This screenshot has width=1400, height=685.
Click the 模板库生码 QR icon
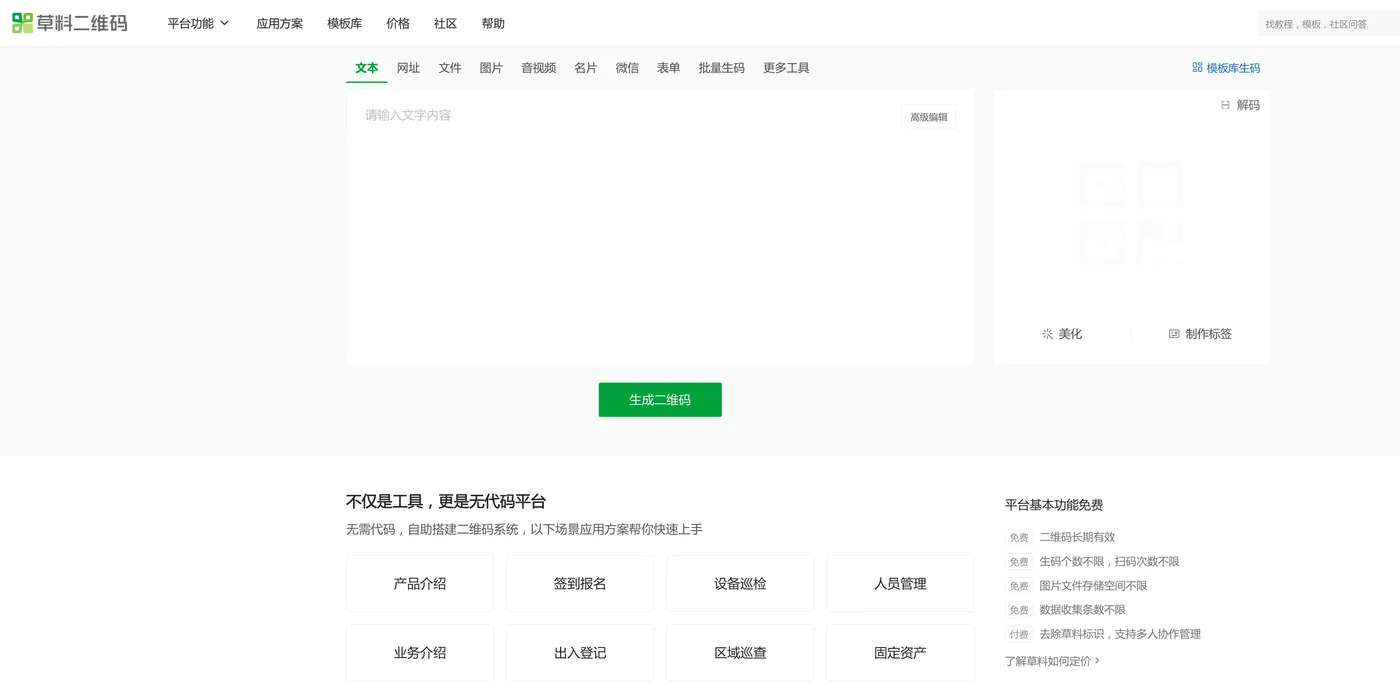(1197, 68)
